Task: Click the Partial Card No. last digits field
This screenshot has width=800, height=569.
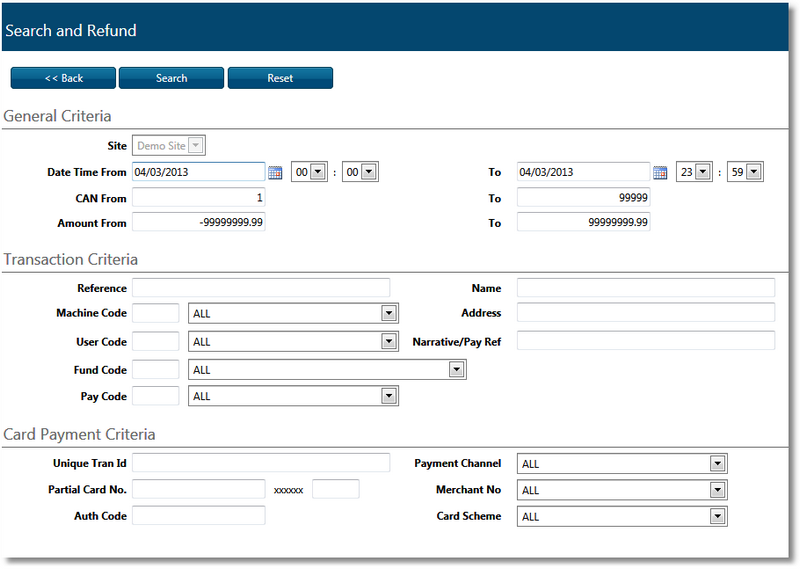Action: [336, 489]
